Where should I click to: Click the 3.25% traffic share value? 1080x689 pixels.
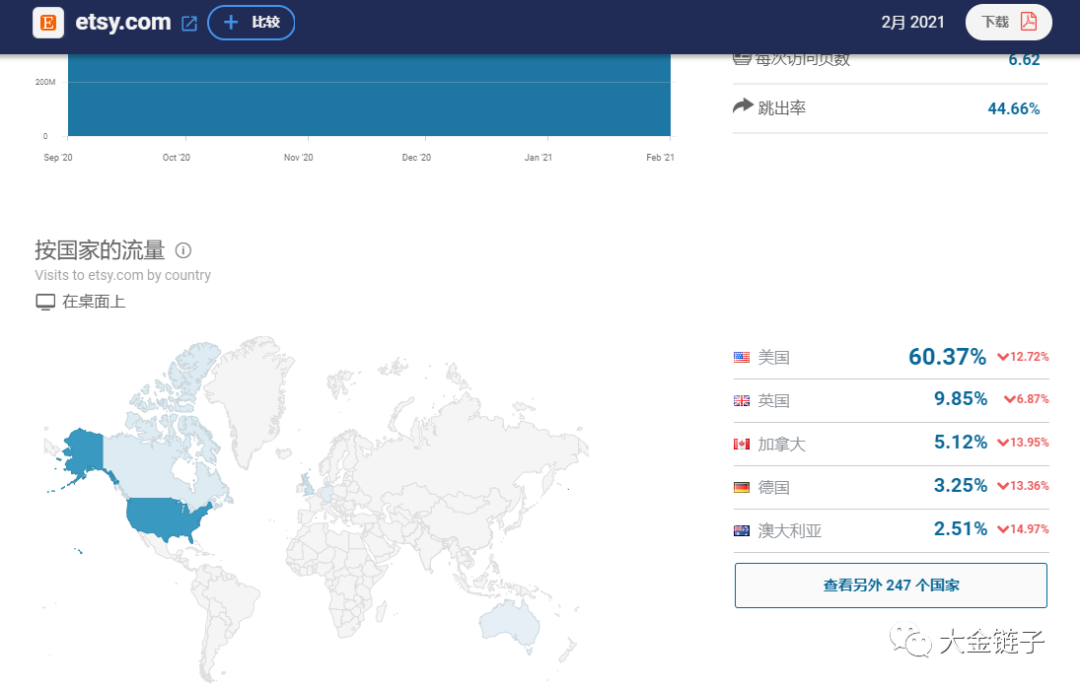(x=960, y=485)
